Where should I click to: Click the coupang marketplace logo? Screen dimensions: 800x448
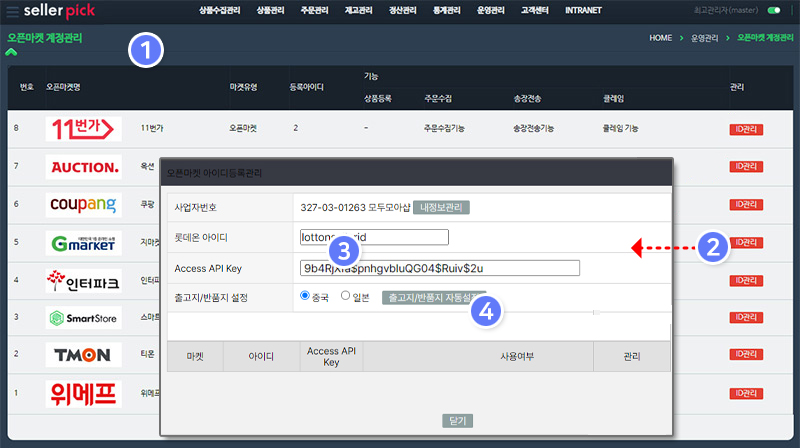pos(84,204)
